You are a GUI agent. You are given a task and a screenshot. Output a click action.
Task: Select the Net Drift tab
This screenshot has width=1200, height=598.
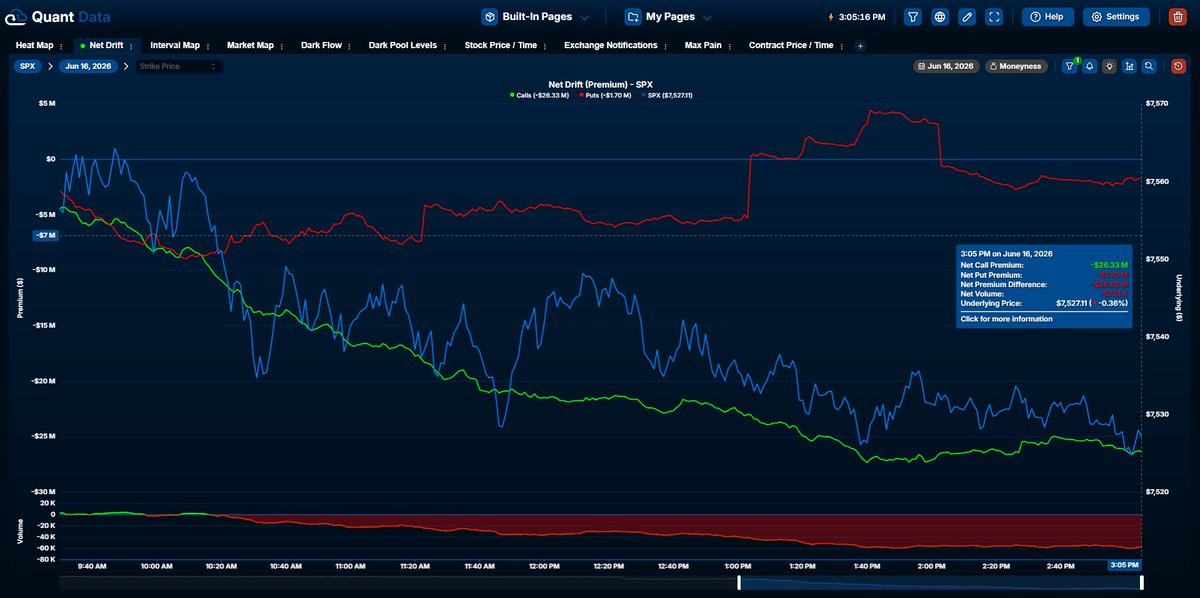click(x=106, y=45)
